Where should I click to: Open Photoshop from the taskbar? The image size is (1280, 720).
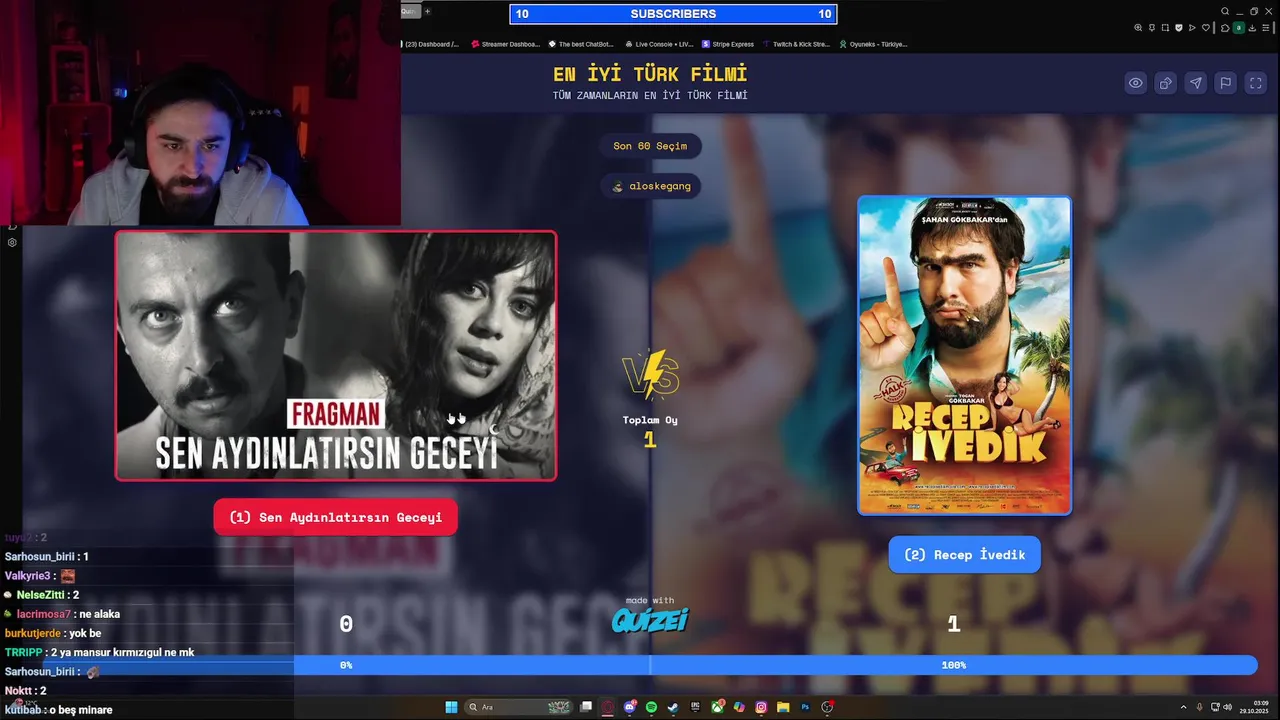pos(805,707)
